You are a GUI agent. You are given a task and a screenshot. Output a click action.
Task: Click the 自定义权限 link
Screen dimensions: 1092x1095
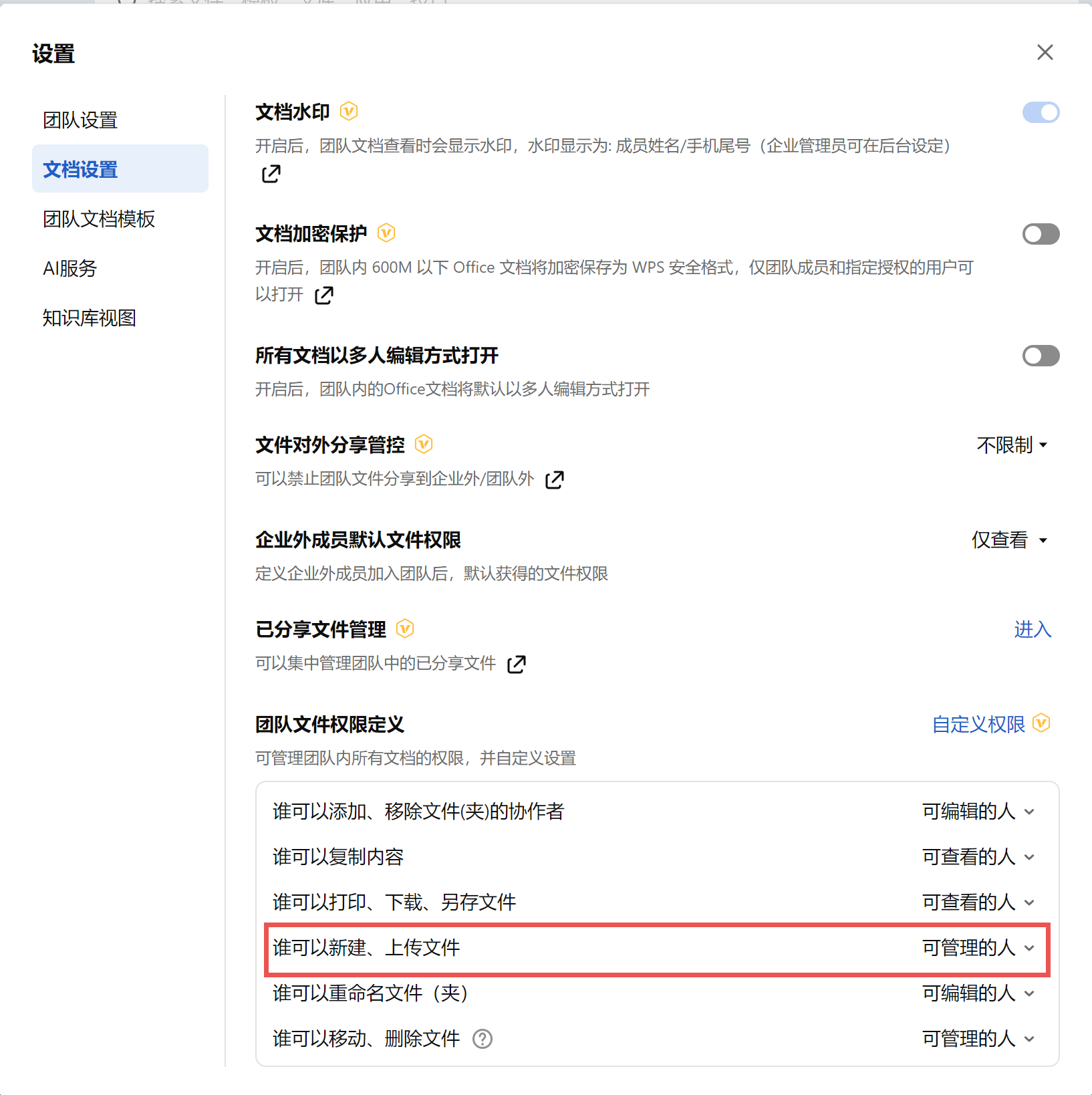pos(978,725)
